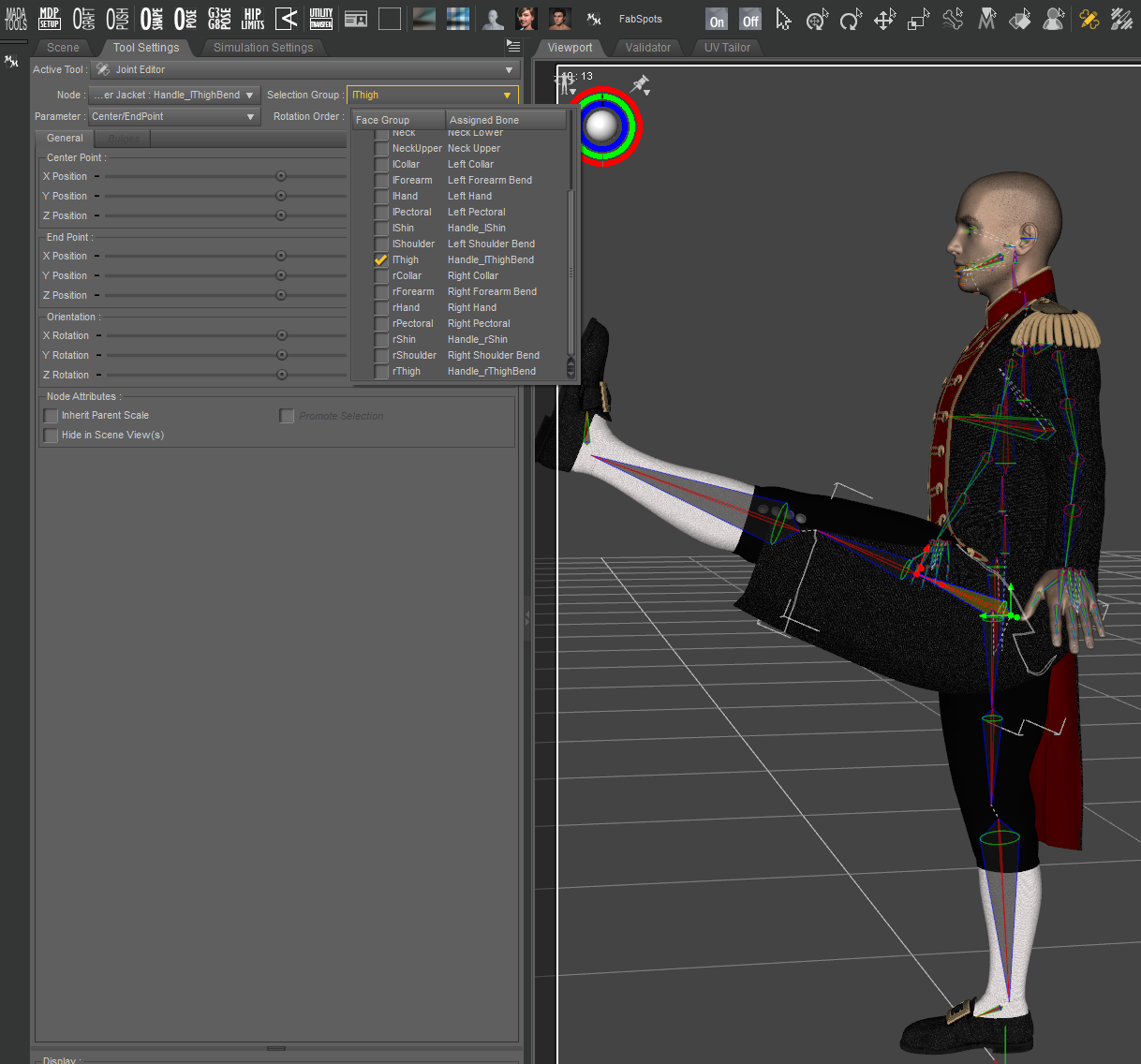1141x1064 pixels.
Task: Select the Translate move tool
Action: (885, 19)
